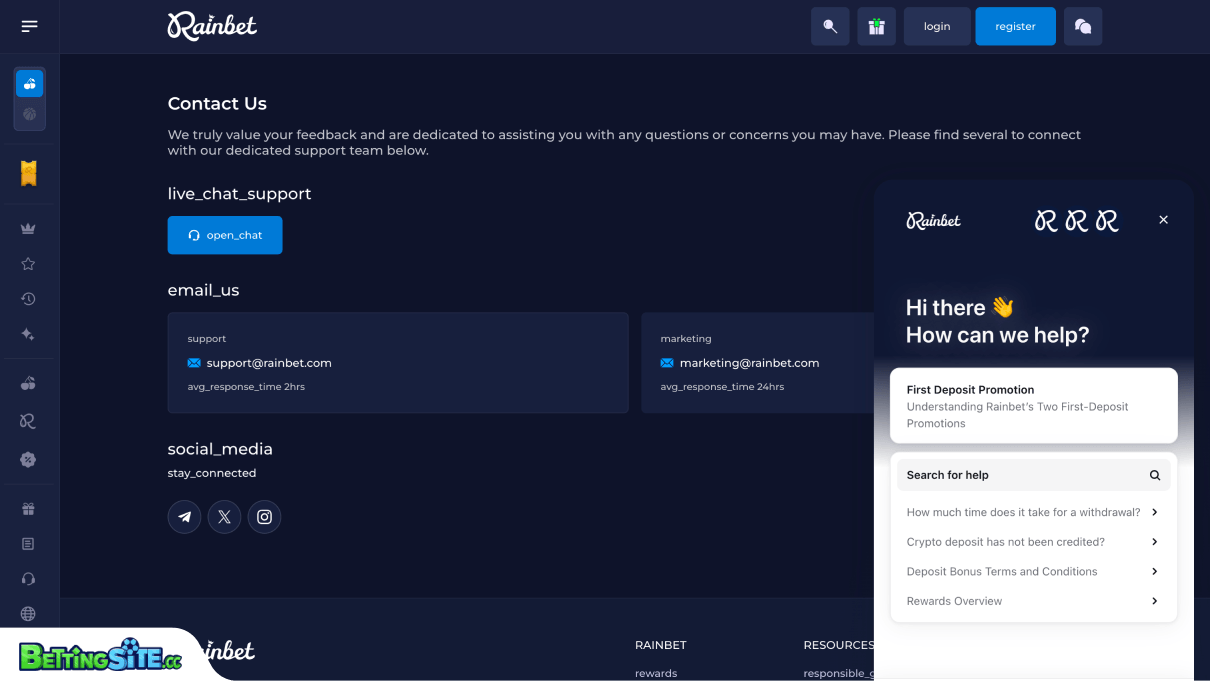Open the news document icon in the sidebar

[28, 544]
